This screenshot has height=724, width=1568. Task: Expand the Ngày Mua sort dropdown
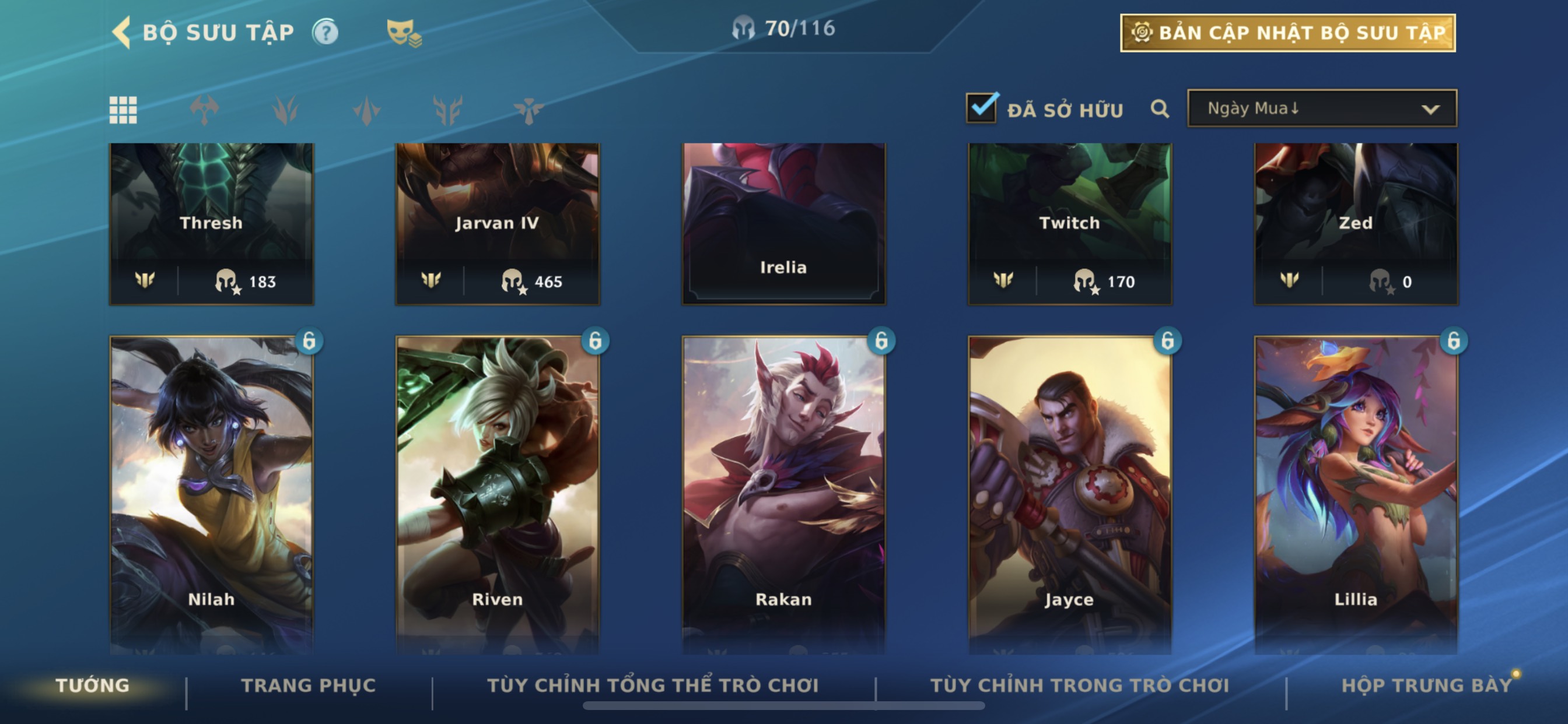[1321, 108]
